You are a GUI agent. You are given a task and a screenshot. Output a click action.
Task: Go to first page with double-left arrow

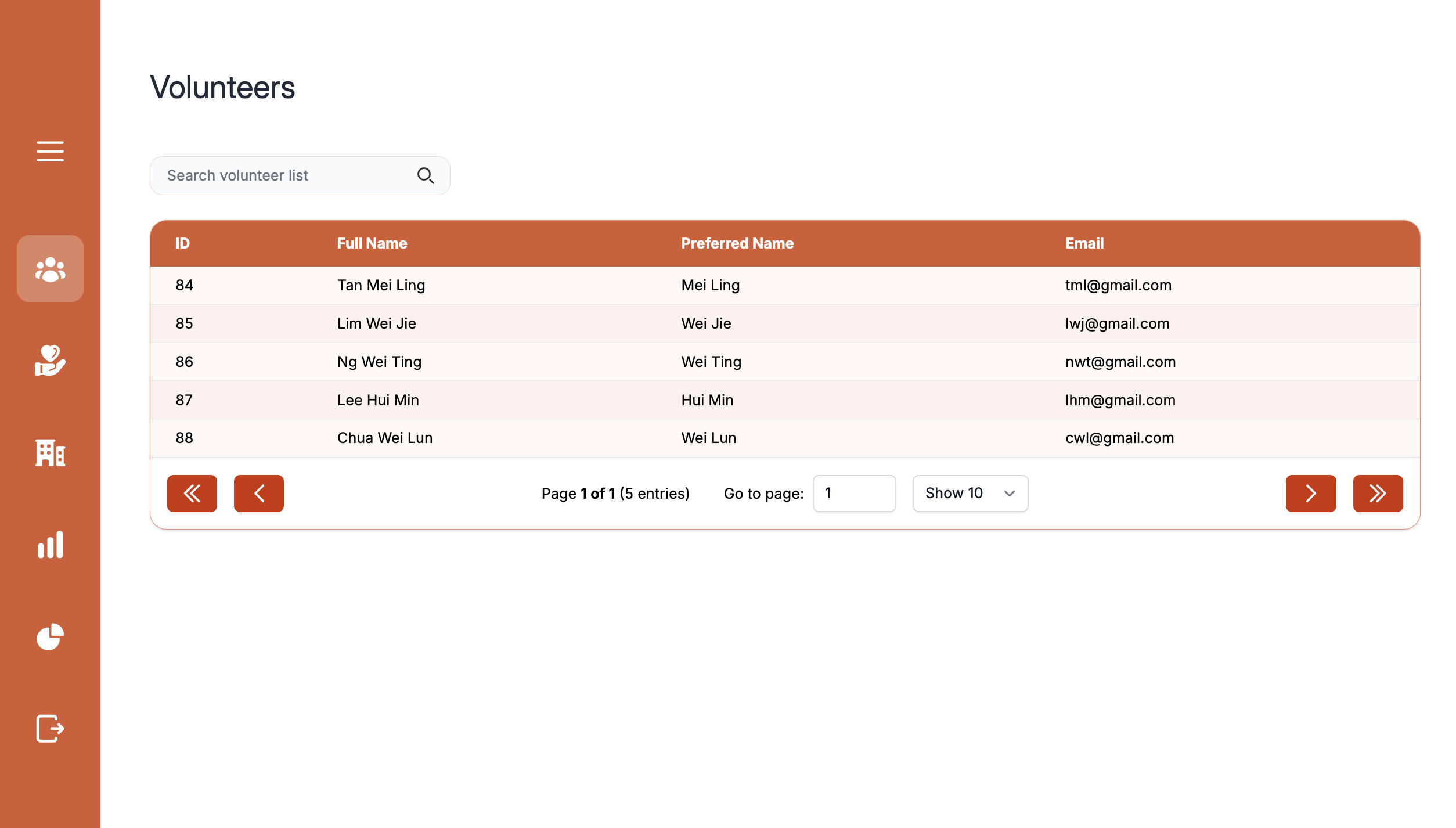point(192,494)
